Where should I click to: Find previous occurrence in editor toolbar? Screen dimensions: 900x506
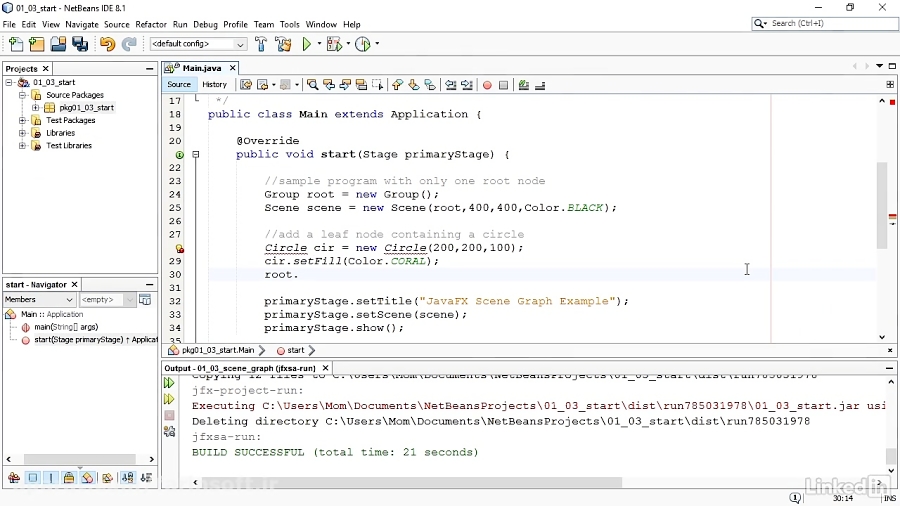pyautogui.click(x=329, y=85)
